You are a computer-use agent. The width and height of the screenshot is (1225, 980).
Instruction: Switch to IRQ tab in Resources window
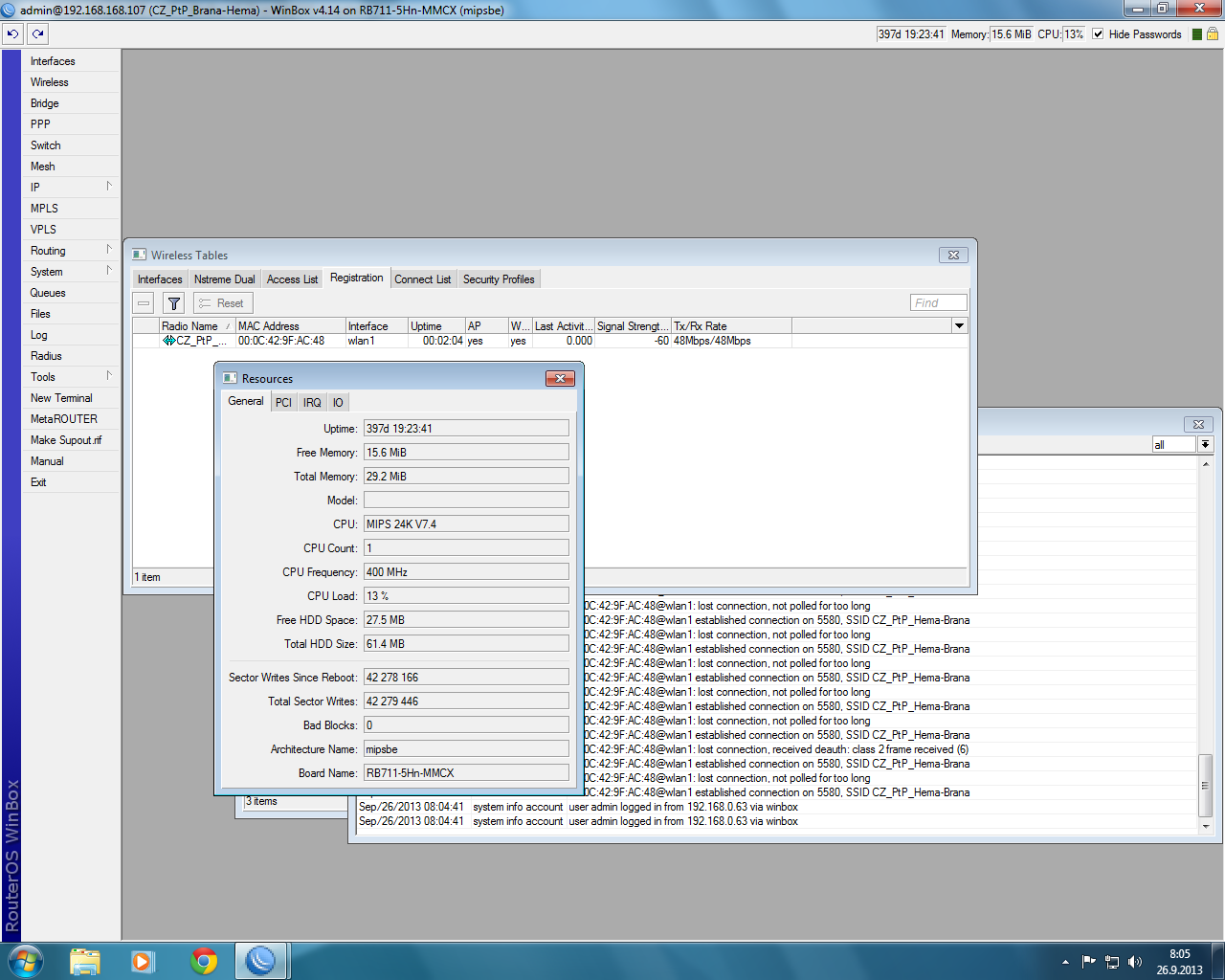(312, 403)
